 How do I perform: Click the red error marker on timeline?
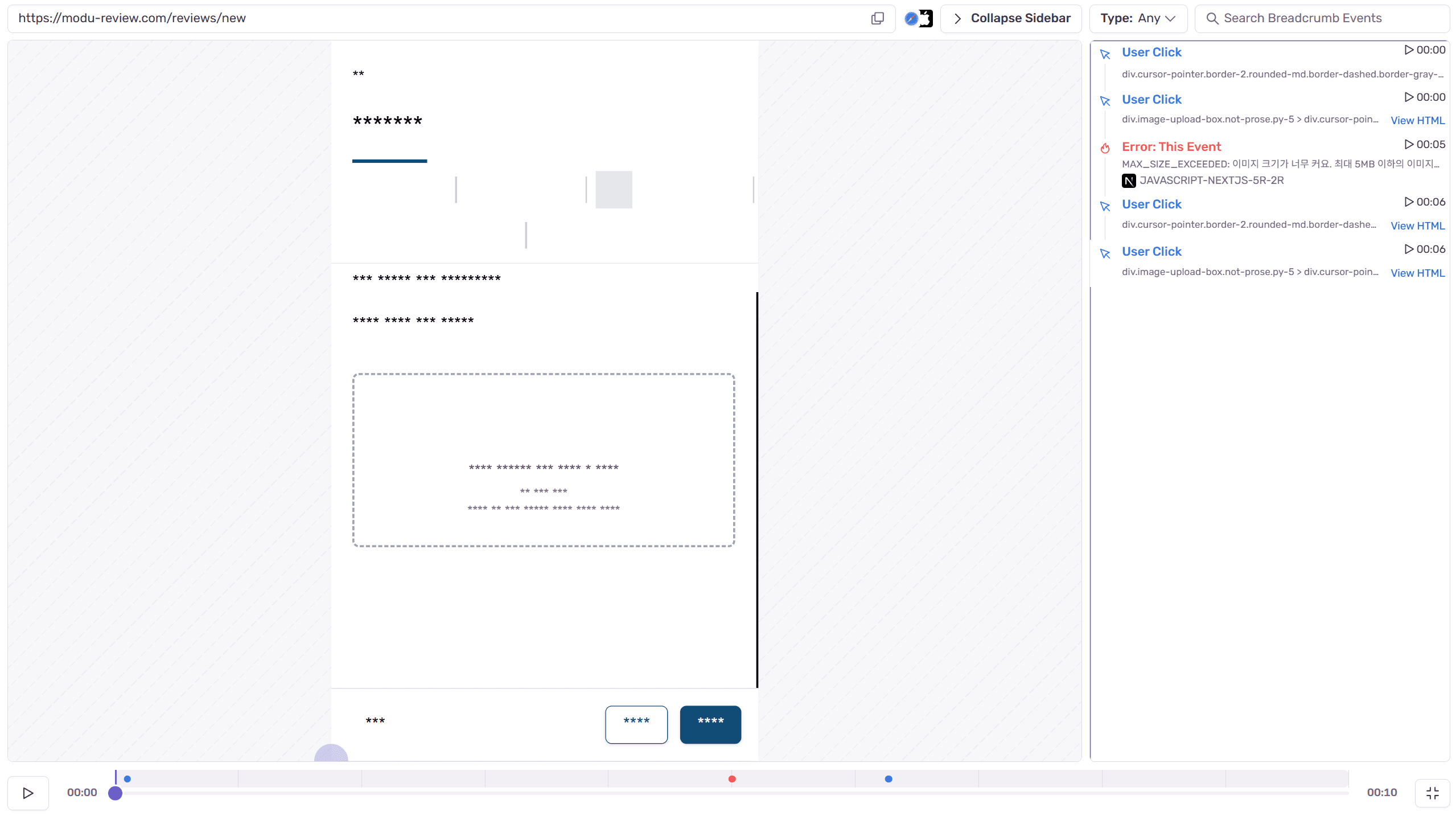732,779
